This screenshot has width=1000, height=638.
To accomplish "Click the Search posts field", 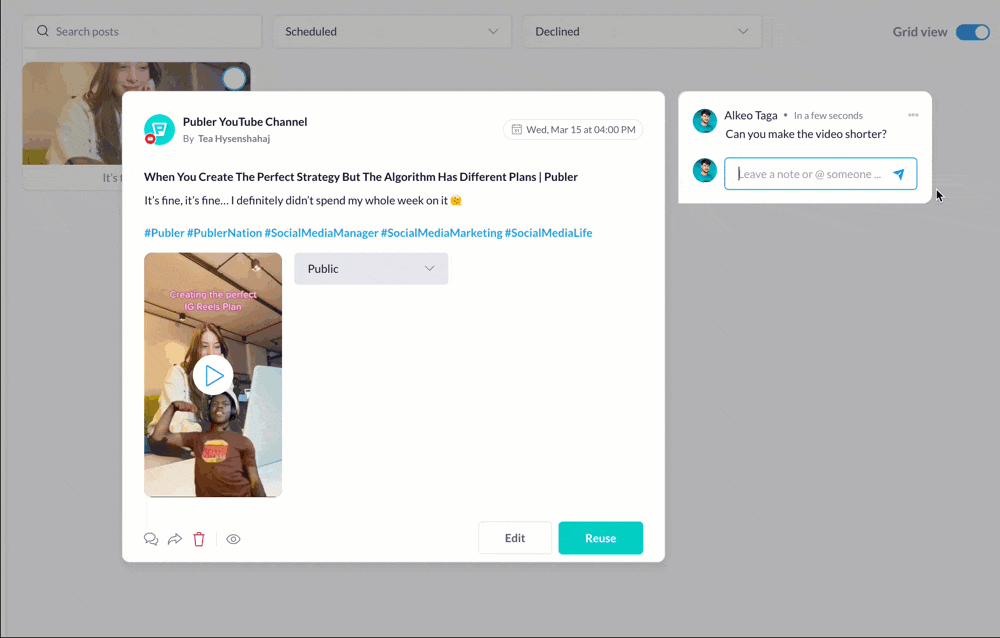I will (142, 31).
